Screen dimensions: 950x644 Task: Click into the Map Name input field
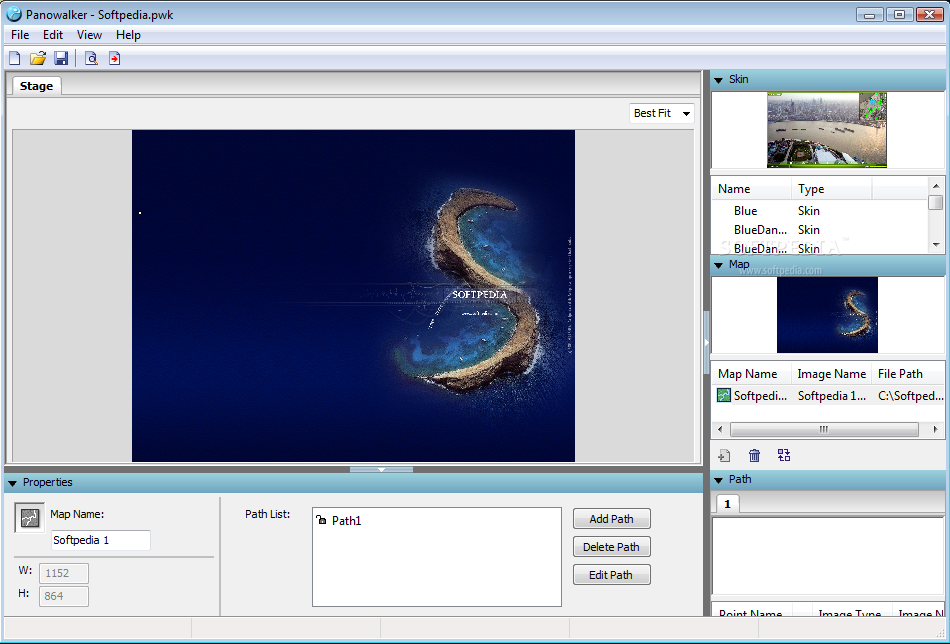[x=101, y=540]
